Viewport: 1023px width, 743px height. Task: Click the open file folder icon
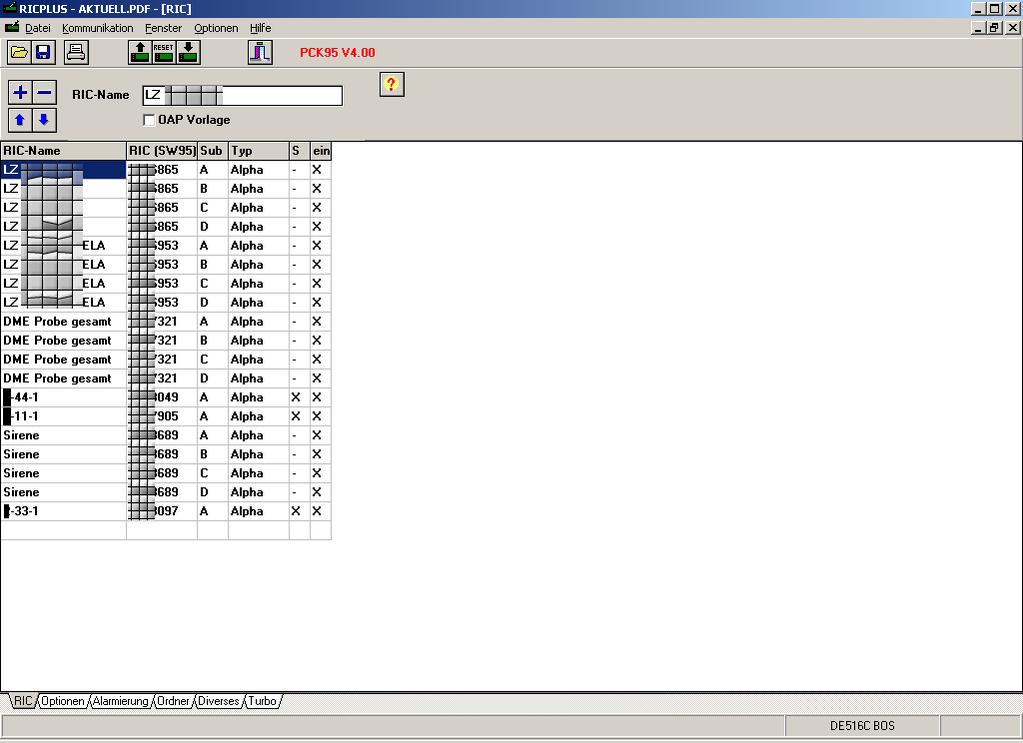click(x=19, y=52)
